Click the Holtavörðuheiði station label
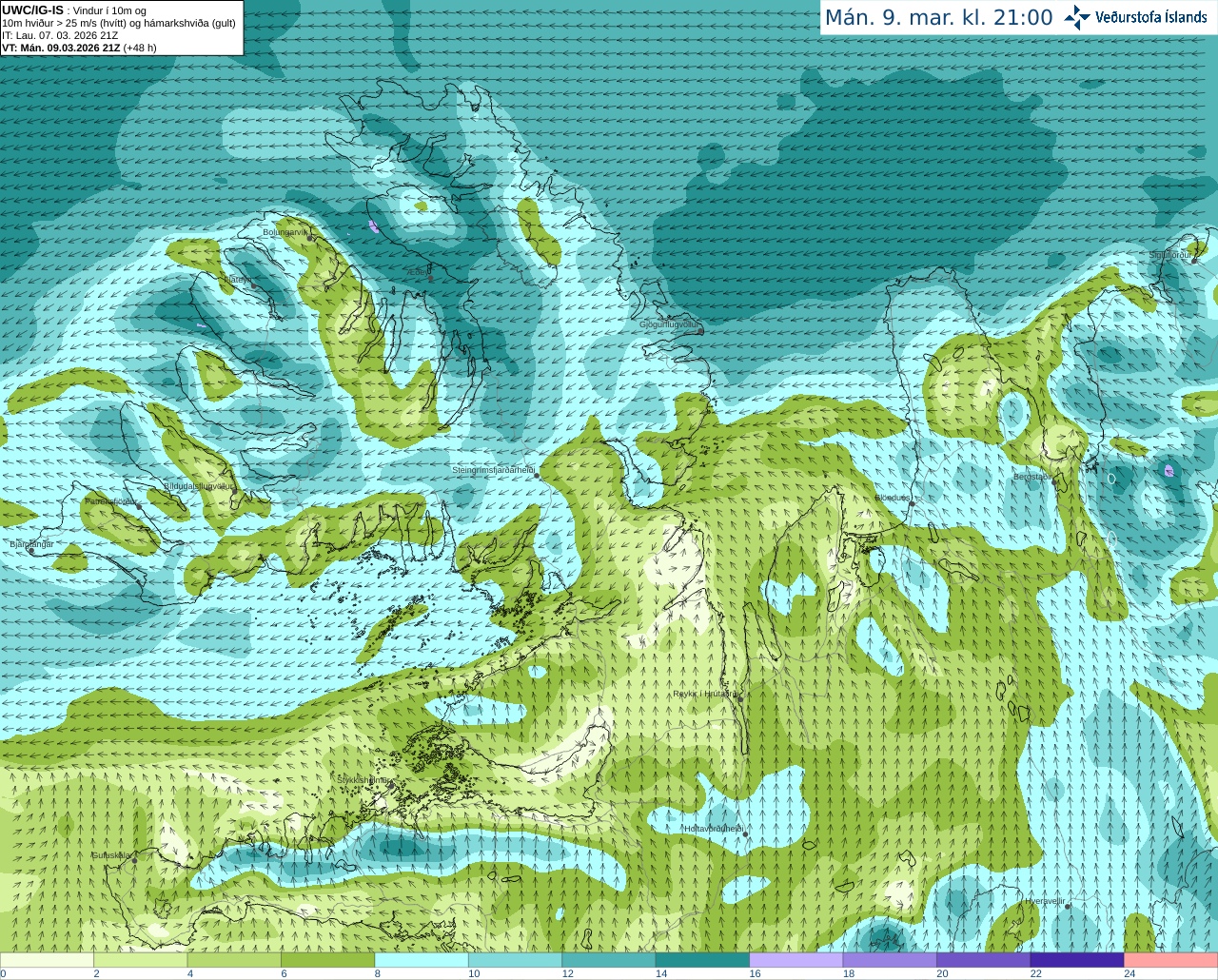This screenshot has height=980, width=1218. click(x=713, y=829)
